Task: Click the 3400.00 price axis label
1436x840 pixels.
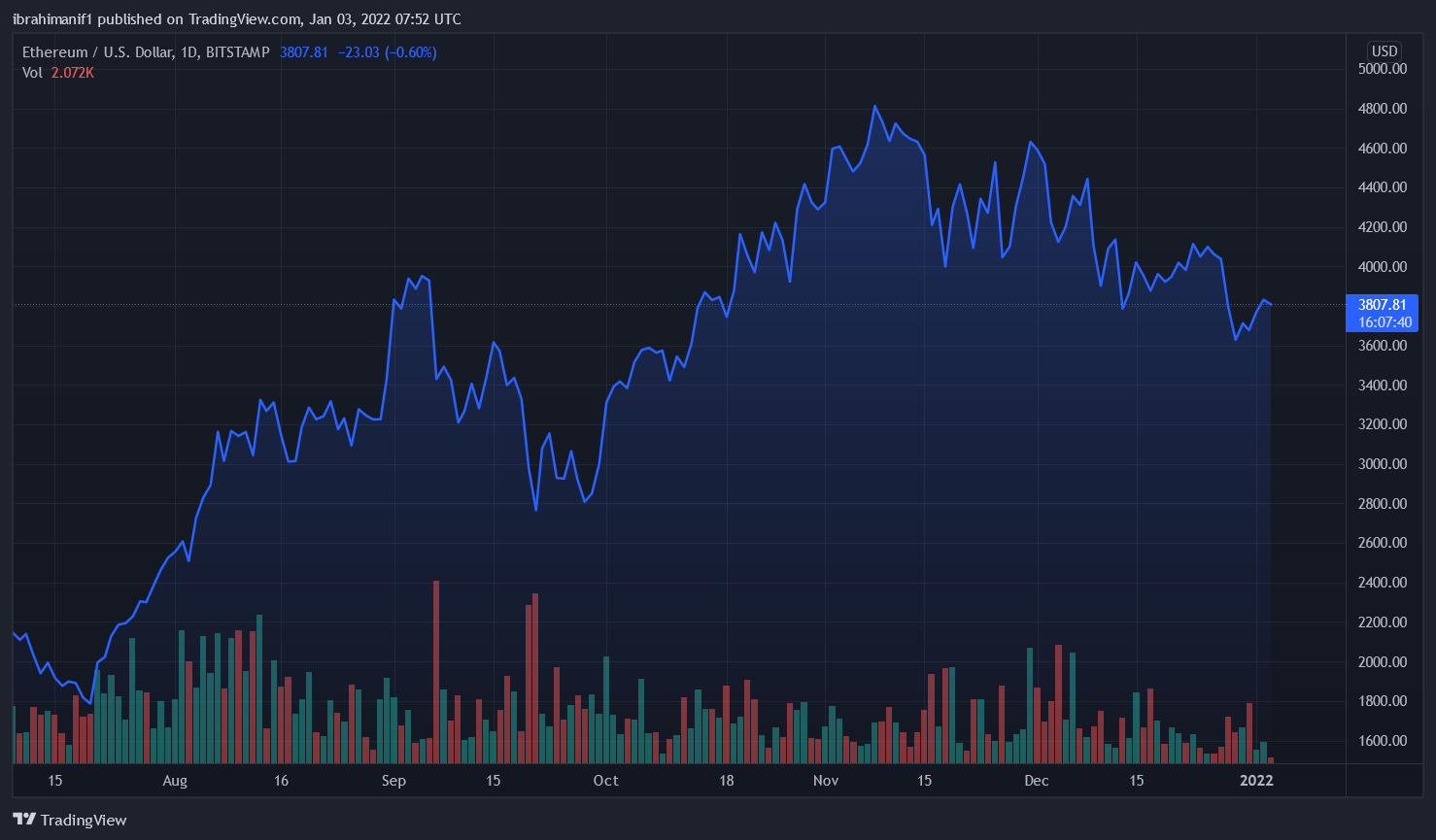Action: click(1383, 386)
